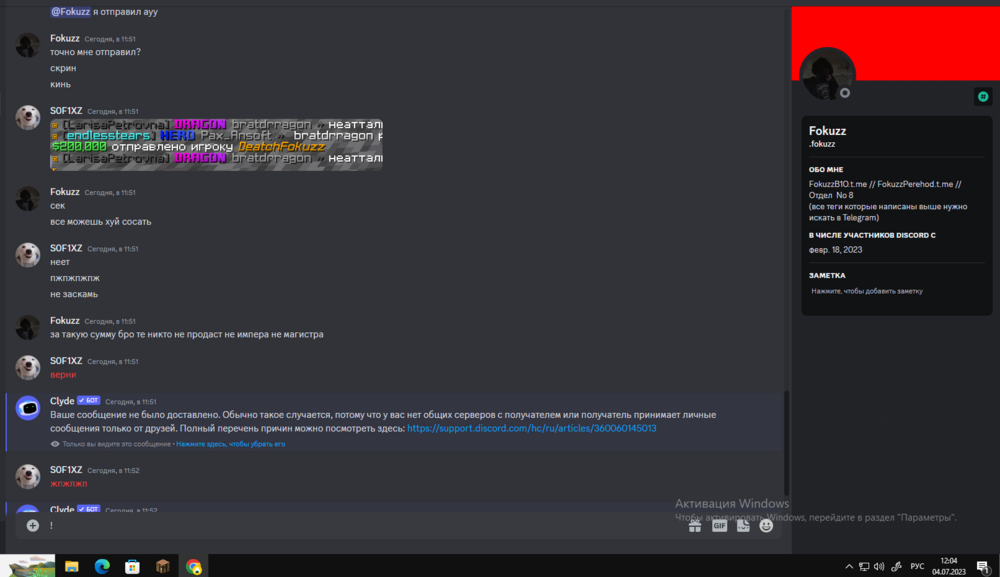Open the volume control tray icon
The height and width of the screenshot is (577, 1000).
pyautogui.click(x=879, y=566)
